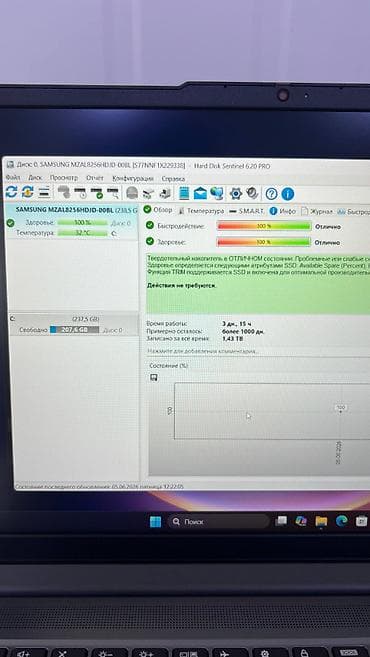370x657 pixels.
Task: Click the grey hard disk dome toolbar icon
Action: 132,193
